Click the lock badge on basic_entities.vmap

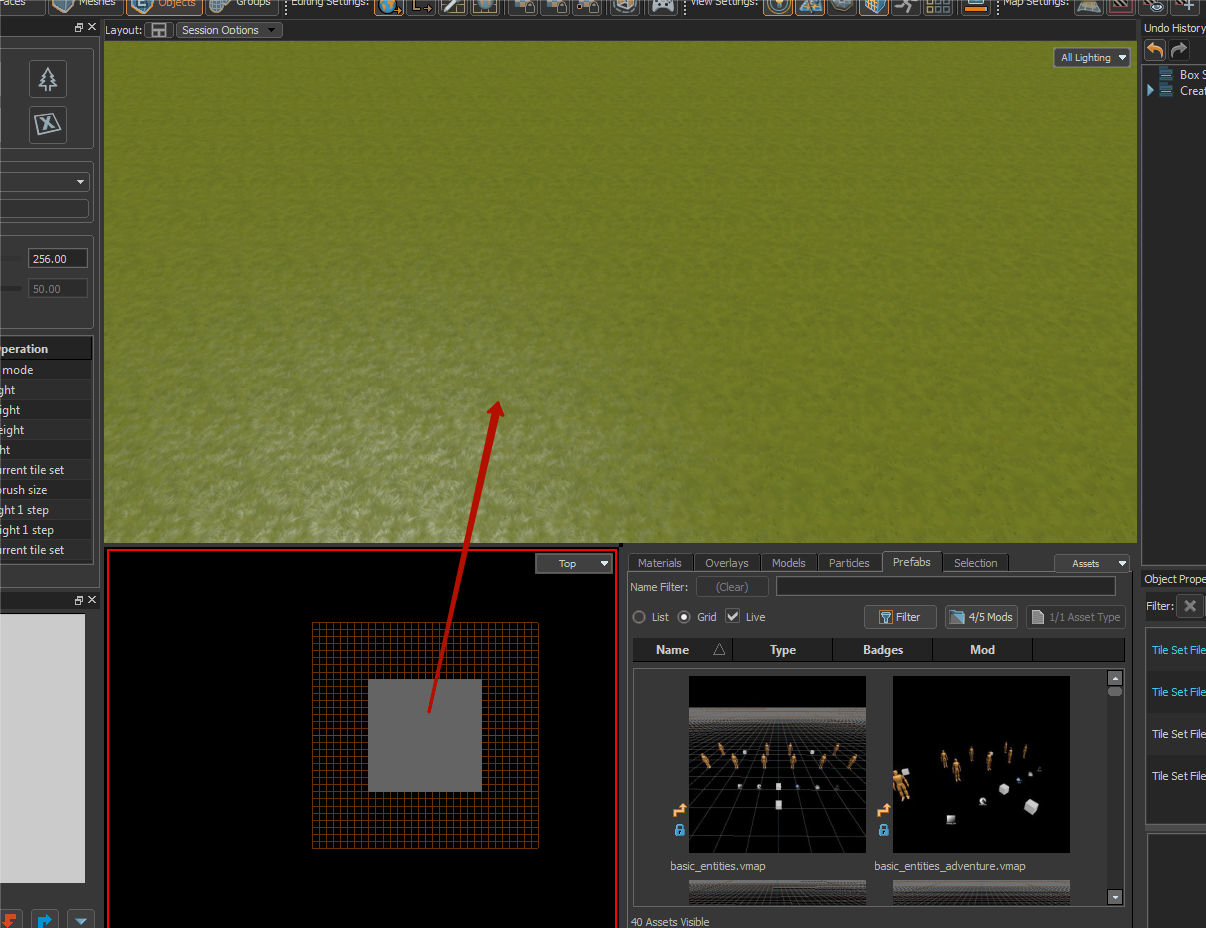680,830
